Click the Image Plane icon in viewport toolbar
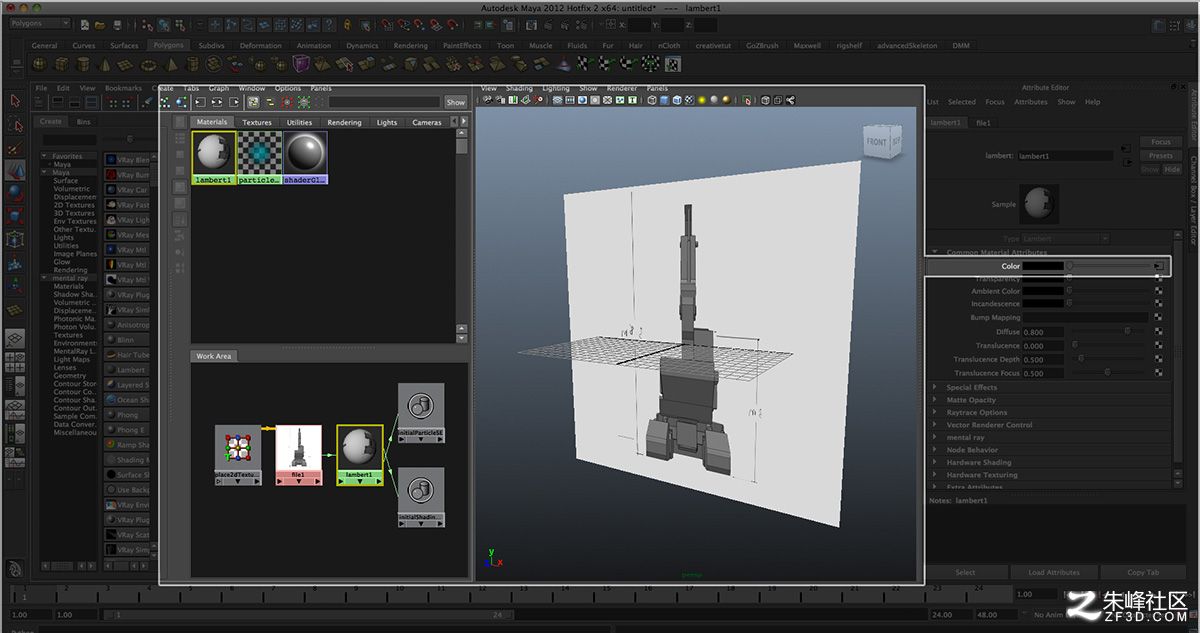The width and height of the screenshot is (1200, 633). coord(526,100)
